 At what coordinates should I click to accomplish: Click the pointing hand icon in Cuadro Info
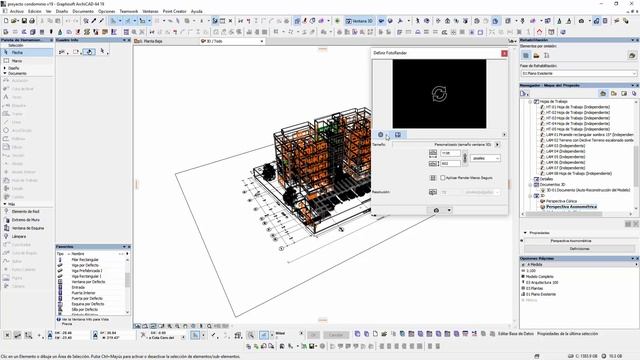pos(89,52)
